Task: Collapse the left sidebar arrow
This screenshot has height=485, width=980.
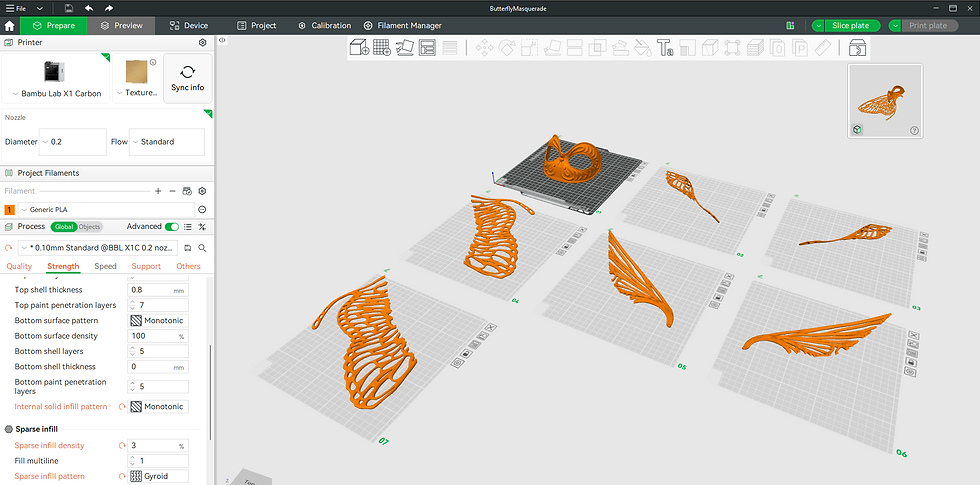Action: (222, 40)
